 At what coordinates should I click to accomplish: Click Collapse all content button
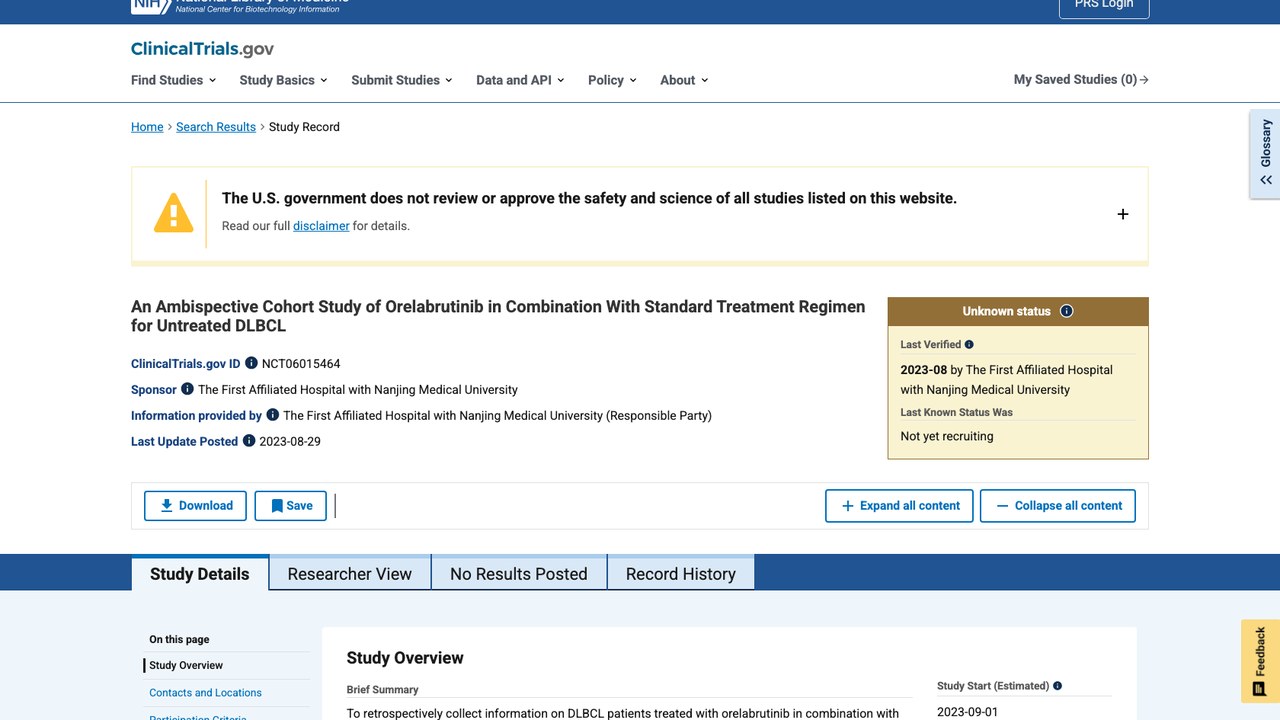click(1058, 506)
